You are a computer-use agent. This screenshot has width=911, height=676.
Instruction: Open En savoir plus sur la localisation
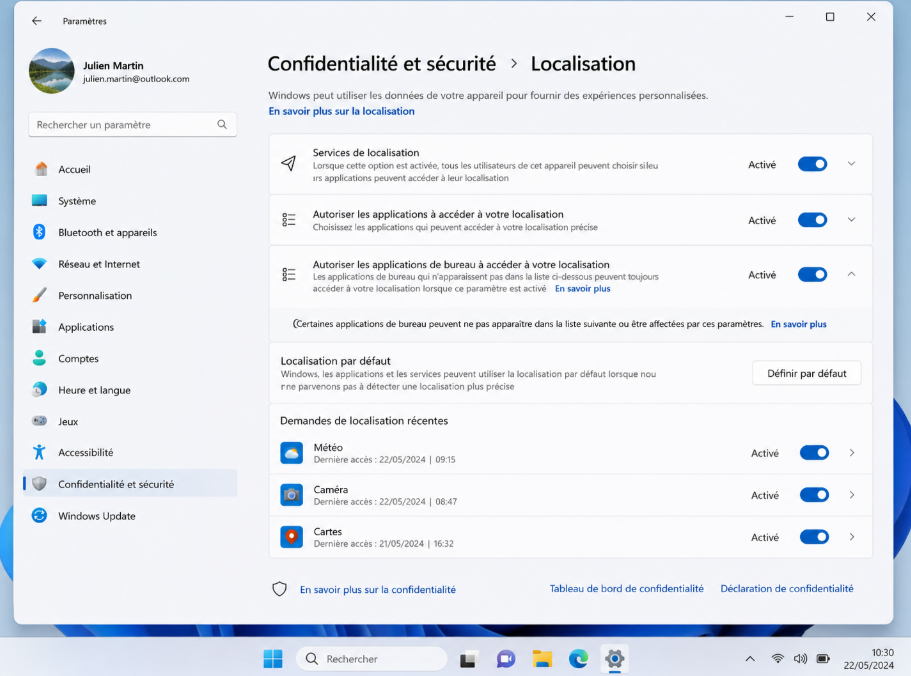(342, 111)
